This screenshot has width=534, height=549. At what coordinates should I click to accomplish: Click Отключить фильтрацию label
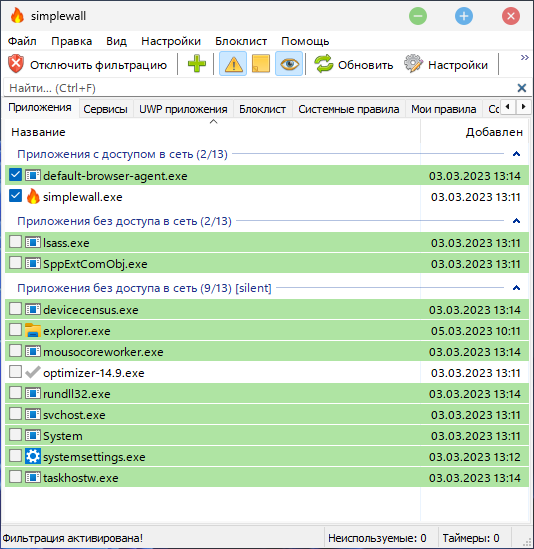tap(98, 65)
